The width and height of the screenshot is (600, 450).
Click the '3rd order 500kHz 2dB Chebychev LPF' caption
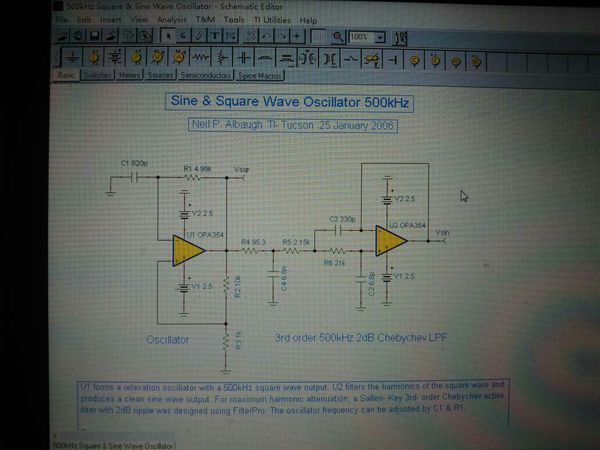coord(361,338)
